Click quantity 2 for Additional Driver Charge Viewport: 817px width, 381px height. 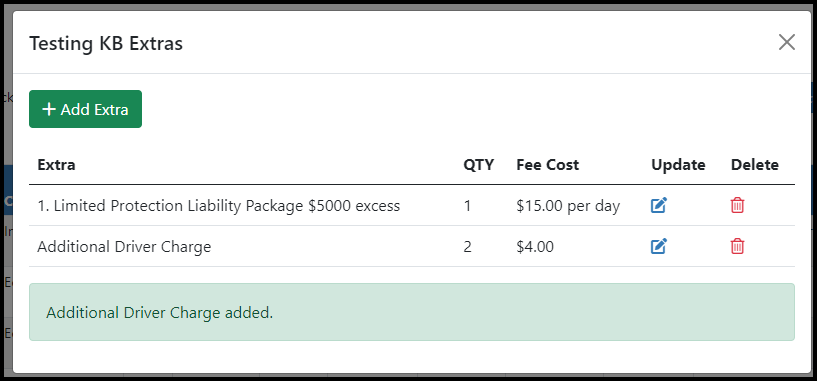click(467, 247)
